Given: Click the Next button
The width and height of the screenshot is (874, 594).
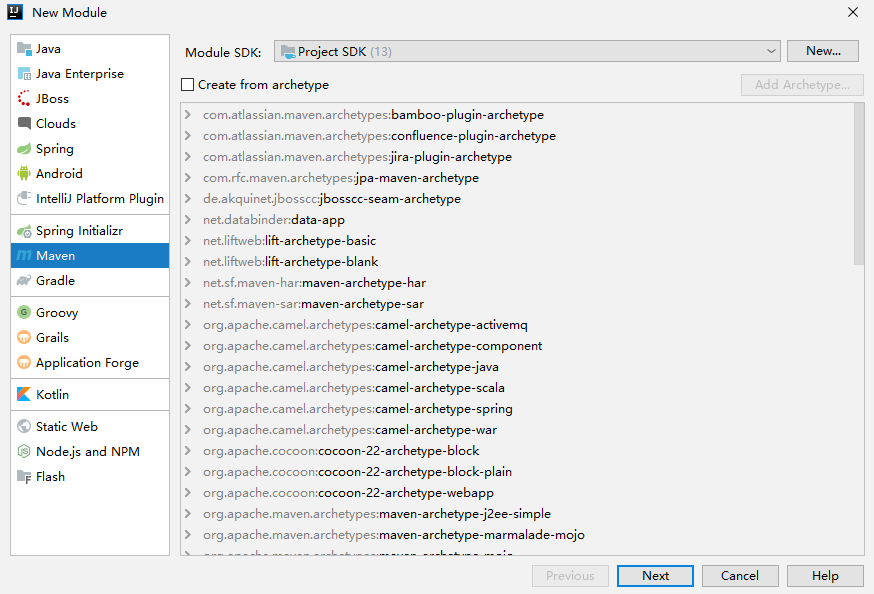Looking at the screenshot, I should click(x=655, y=576).
